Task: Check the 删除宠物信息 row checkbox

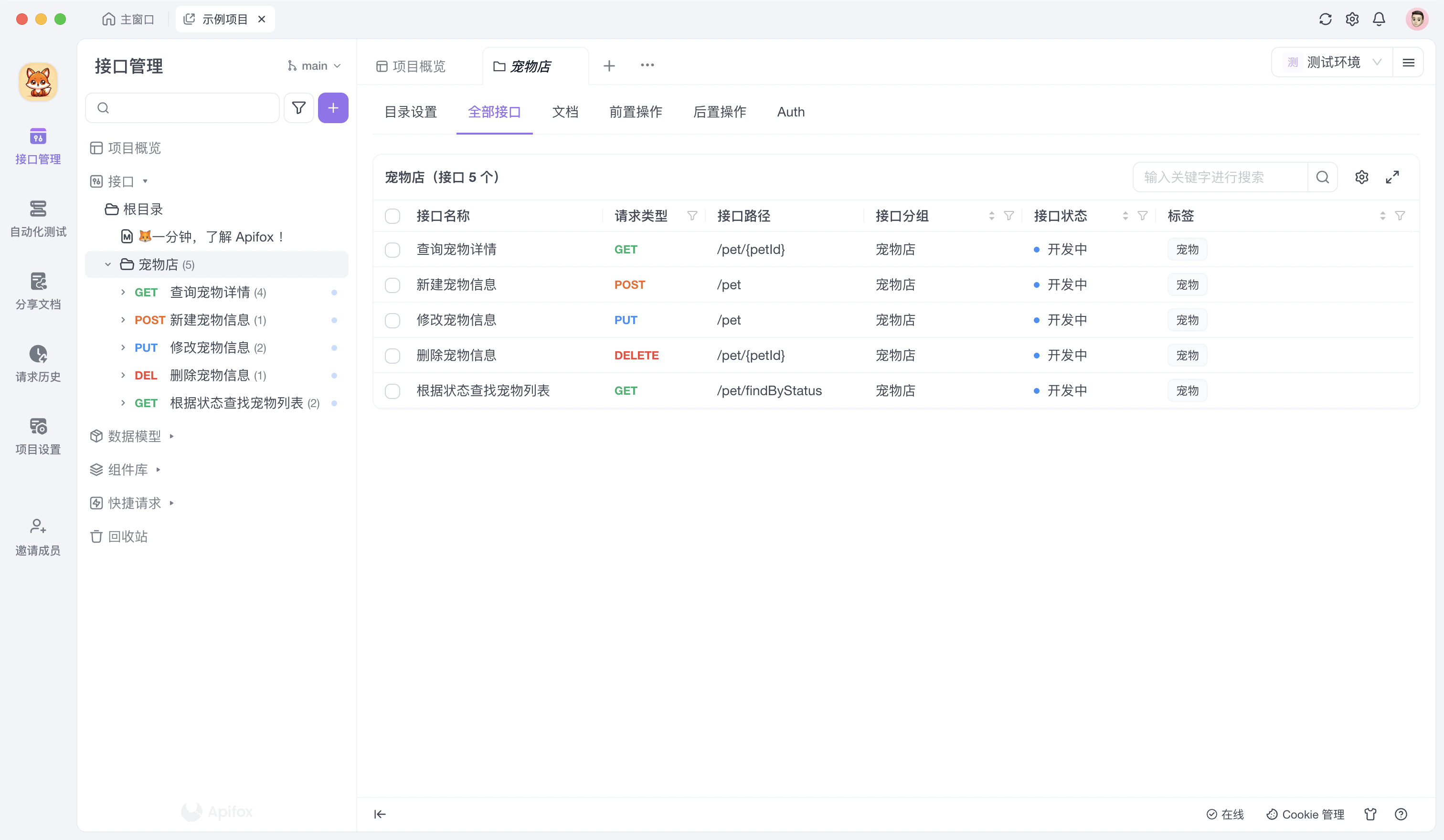Action: 393,355
